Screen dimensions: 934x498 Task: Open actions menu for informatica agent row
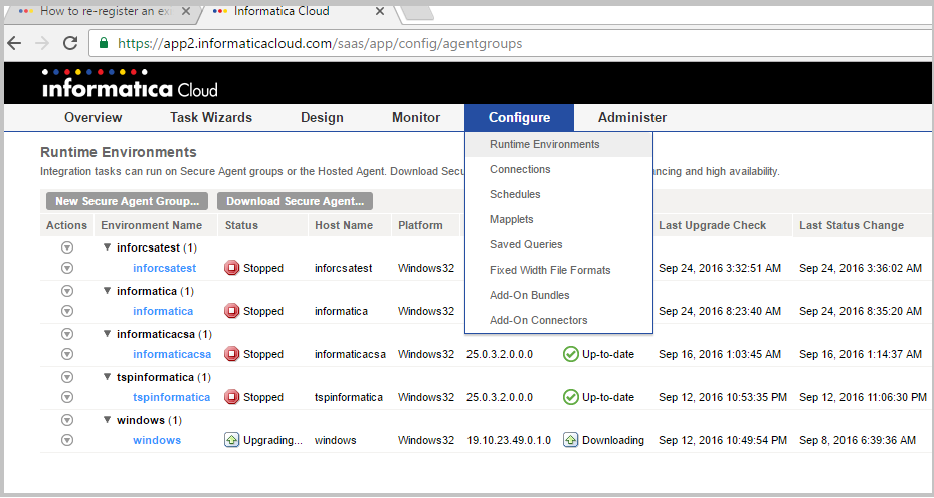click(x=67, y=311)
